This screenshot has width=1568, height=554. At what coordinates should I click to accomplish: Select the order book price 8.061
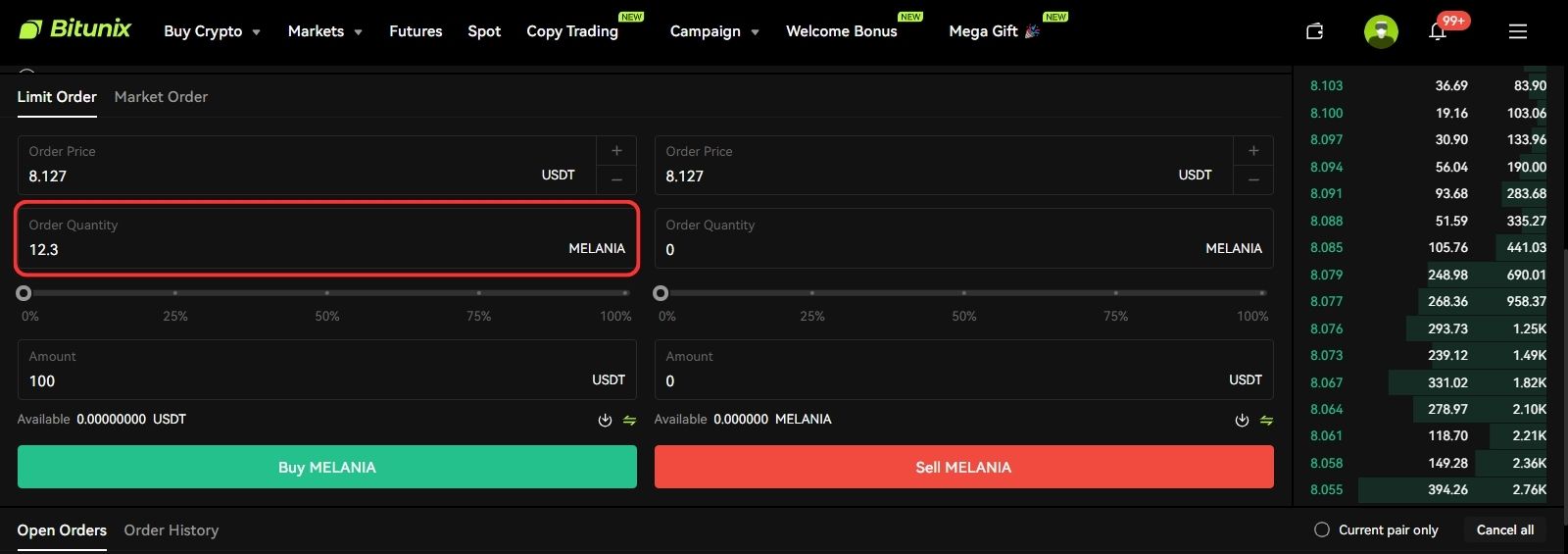pyautogui.click(x=1327, y=436)
